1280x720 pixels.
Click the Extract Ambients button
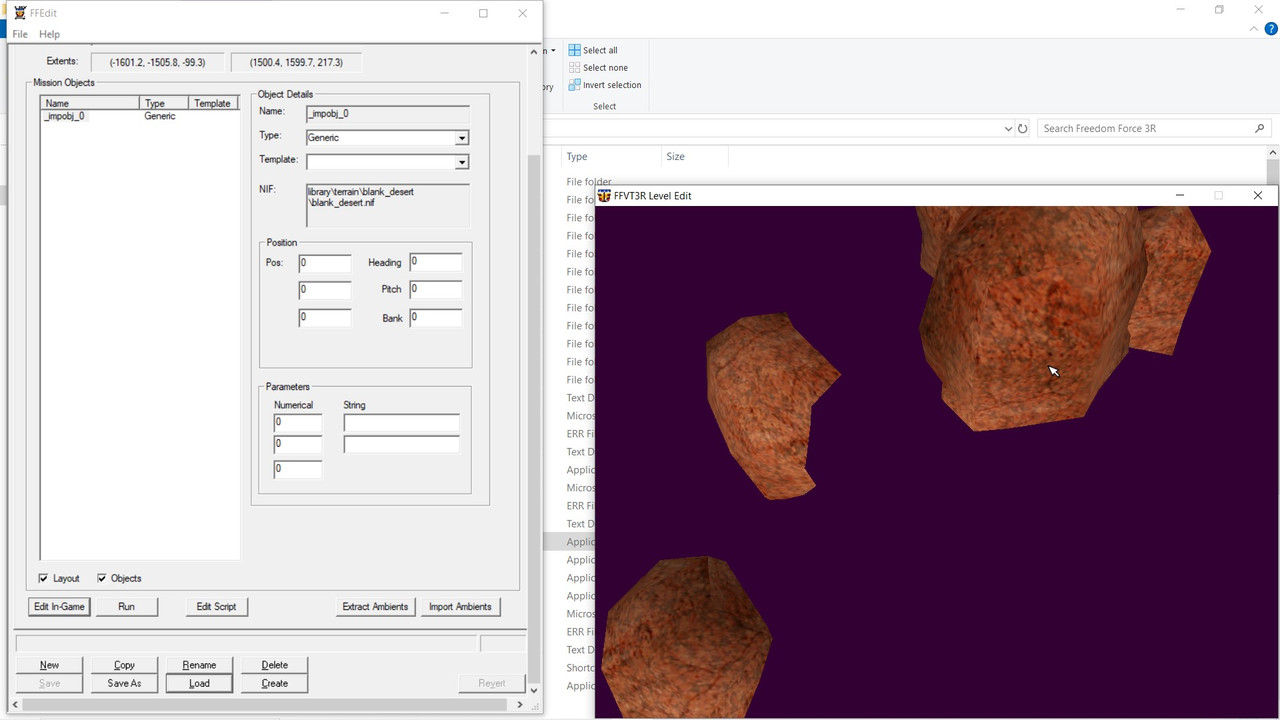coord(375,606)
